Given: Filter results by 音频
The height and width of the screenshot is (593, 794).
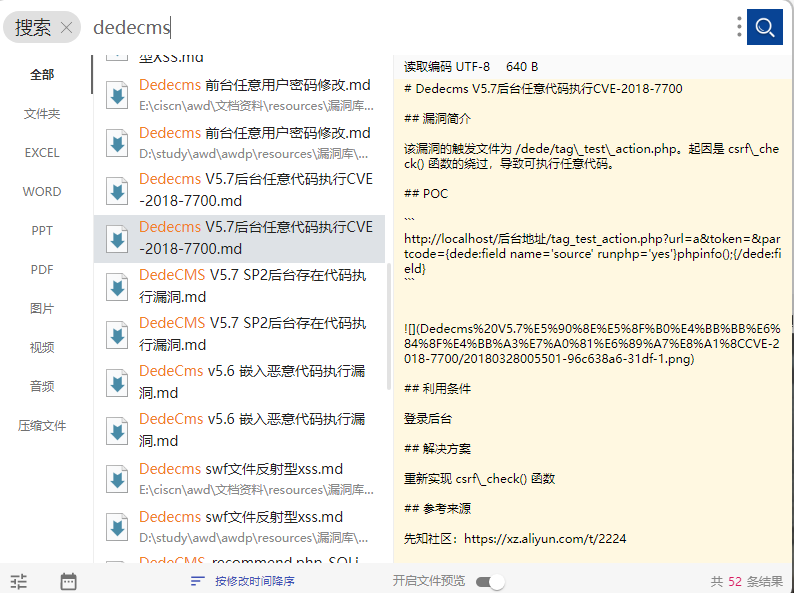Looking at the screenshot, I should (x=42, y=387).
